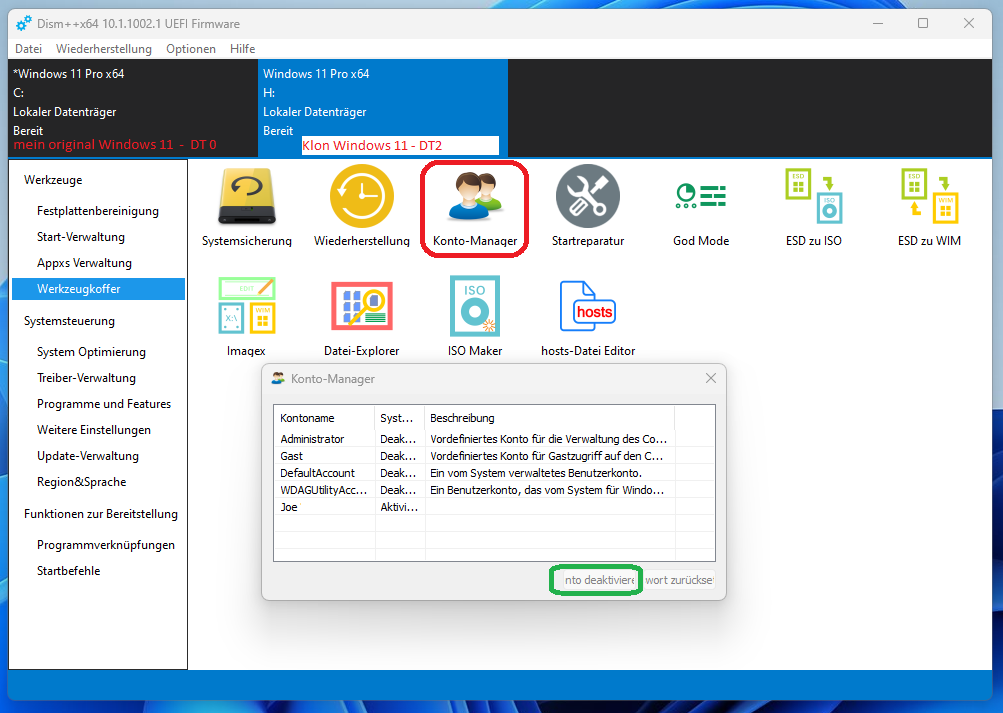Select Werkzeugkoffer in sidebar
1003x713 pixels.
(x=99, y=289)
